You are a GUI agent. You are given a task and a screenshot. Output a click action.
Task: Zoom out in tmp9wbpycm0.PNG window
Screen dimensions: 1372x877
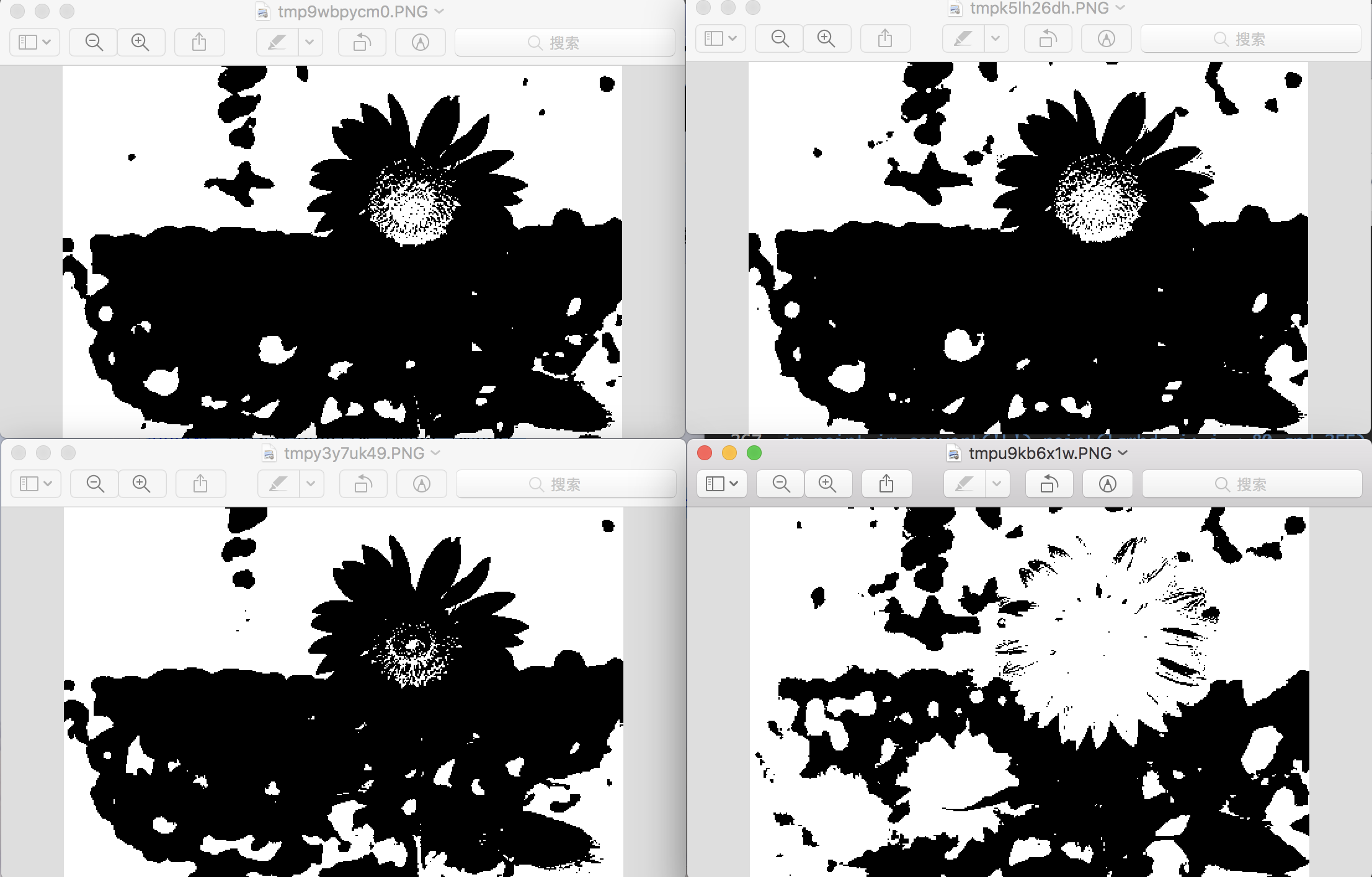[x=94, y=42]
